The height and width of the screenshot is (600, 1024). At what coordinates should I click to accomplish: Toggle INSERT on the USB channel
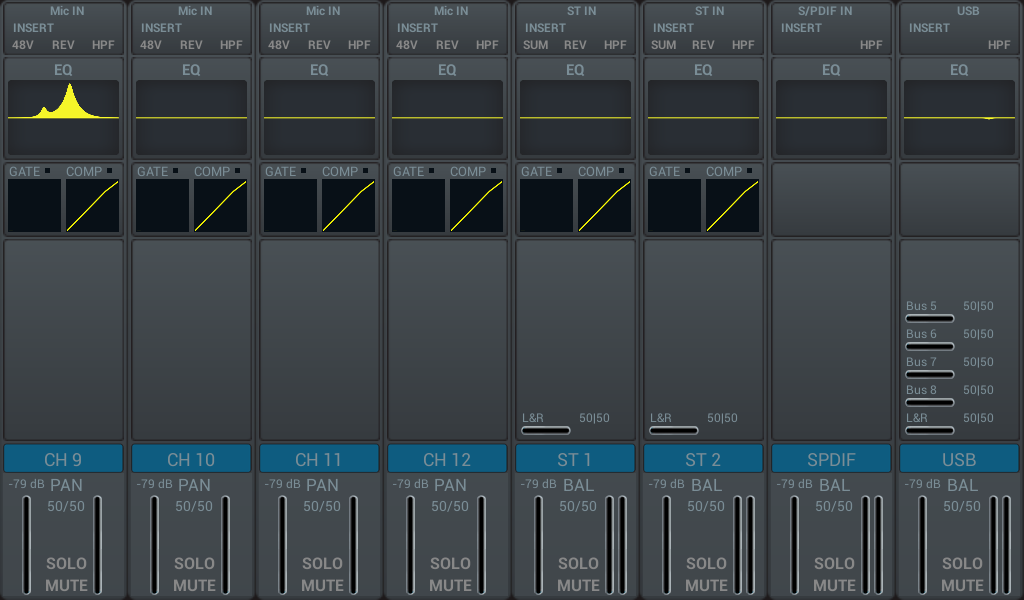929,28
